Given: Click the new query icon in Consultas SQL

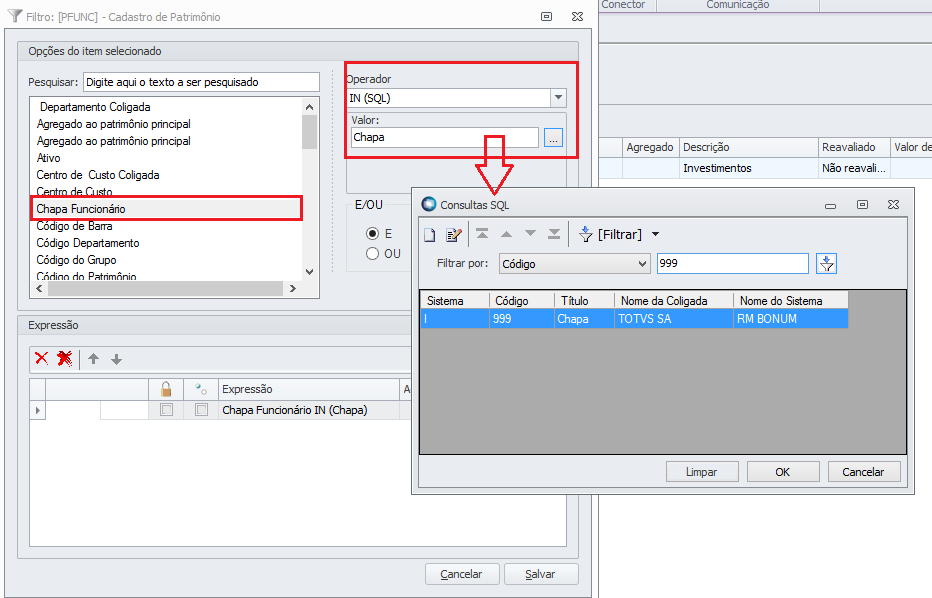Looking at the screenshot, I should point(429,235).
